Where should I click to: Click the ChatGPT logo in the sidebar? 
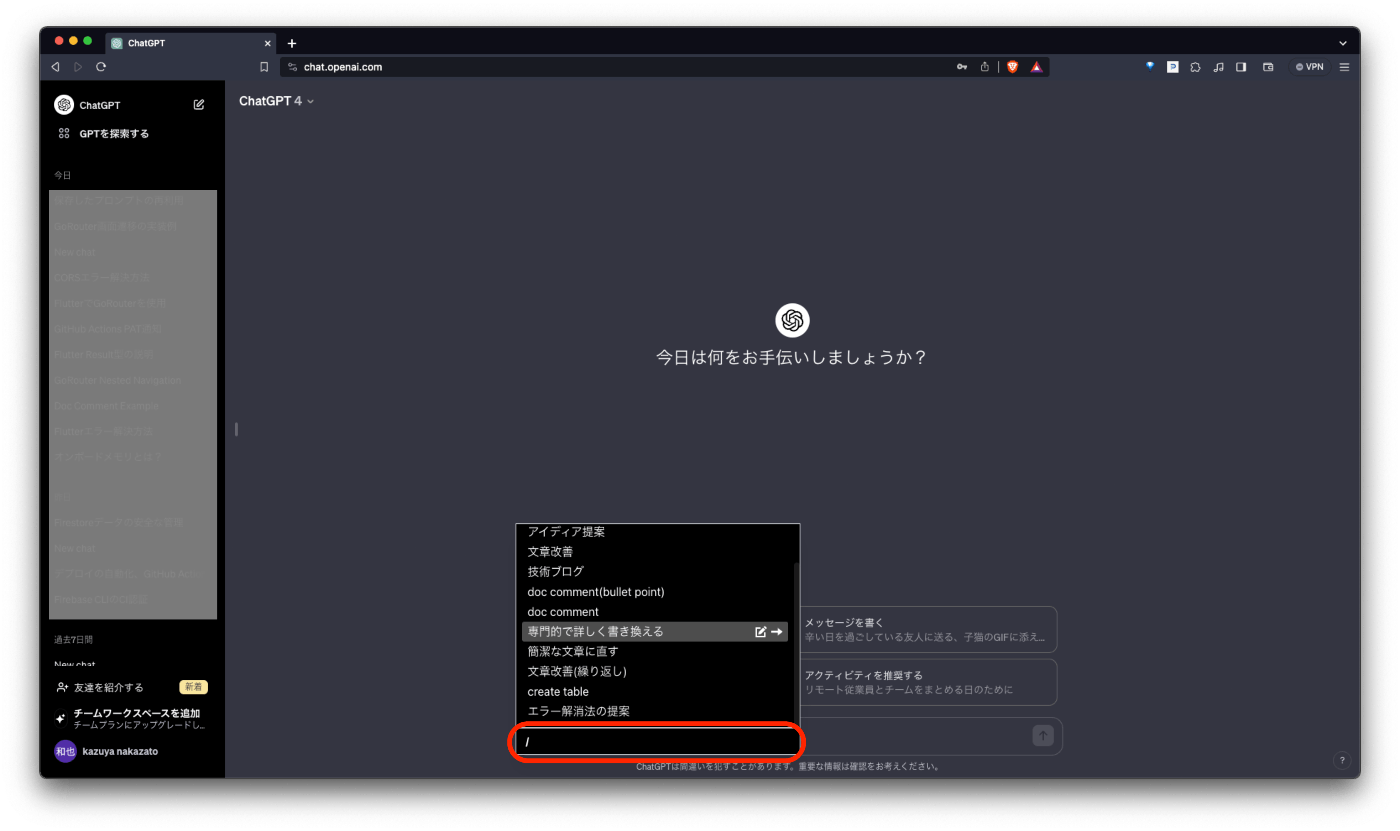tap(64, 105)
